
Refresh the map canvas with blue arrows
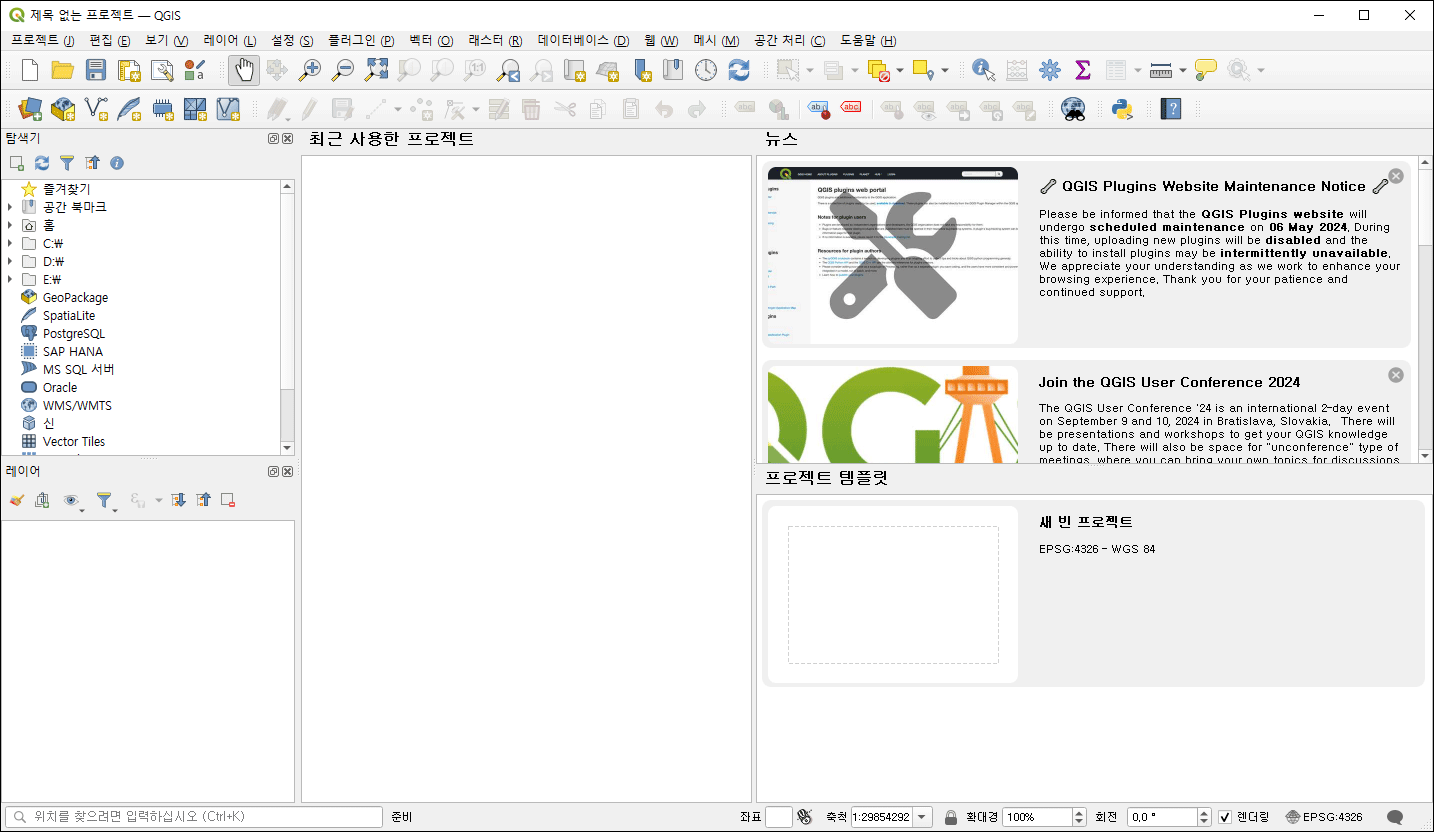click(x=739, y=70)
